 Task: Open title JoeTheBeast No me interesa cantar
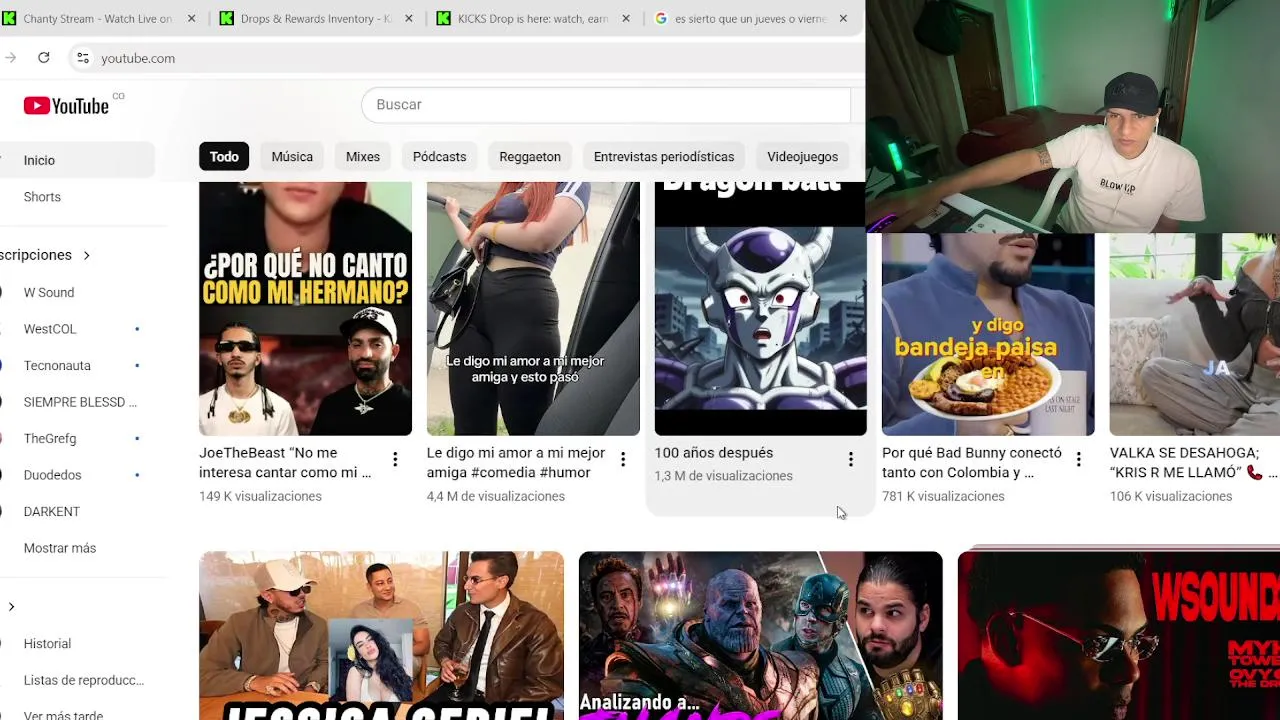285,463
